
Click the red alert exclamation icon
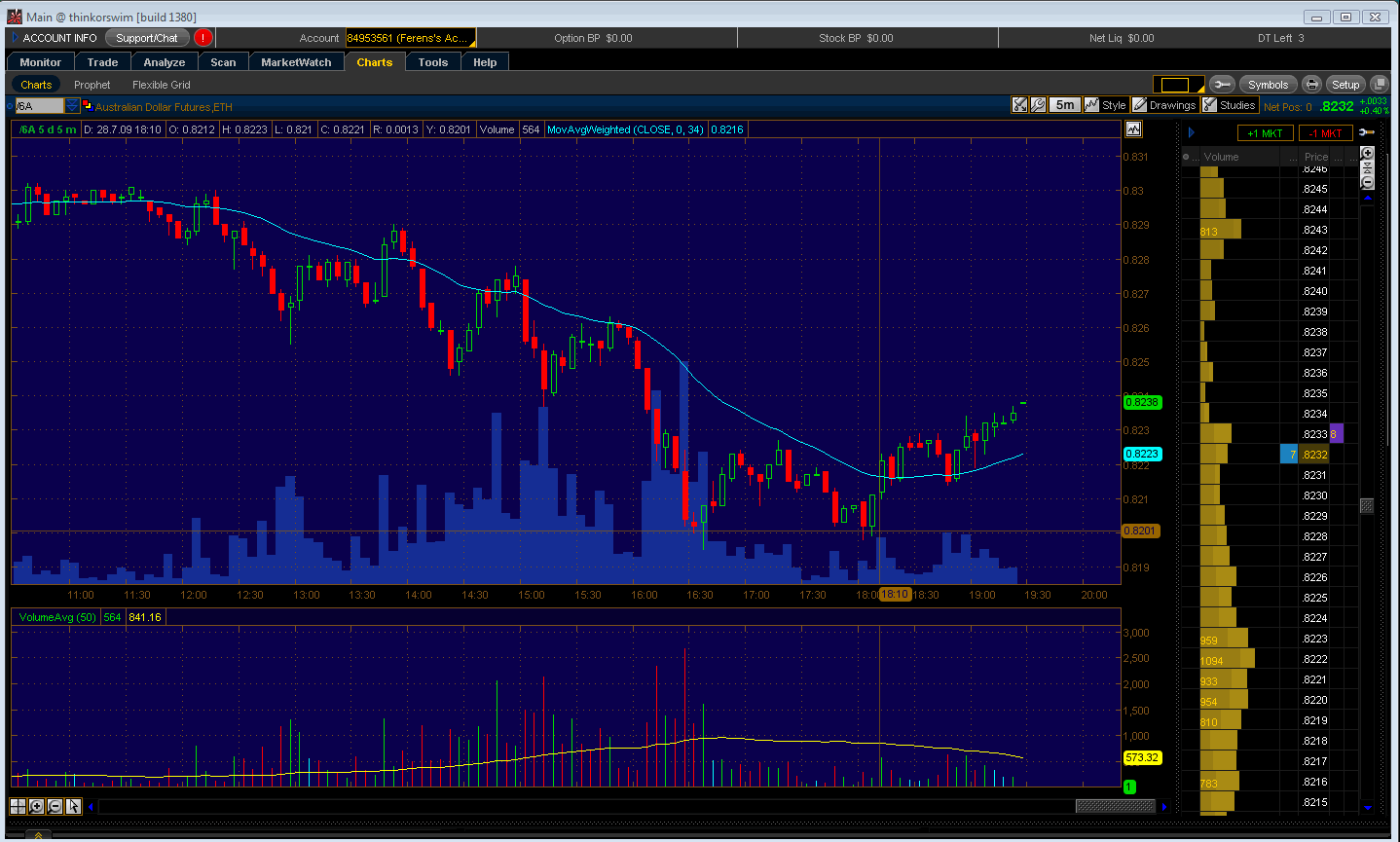point(203,38)
